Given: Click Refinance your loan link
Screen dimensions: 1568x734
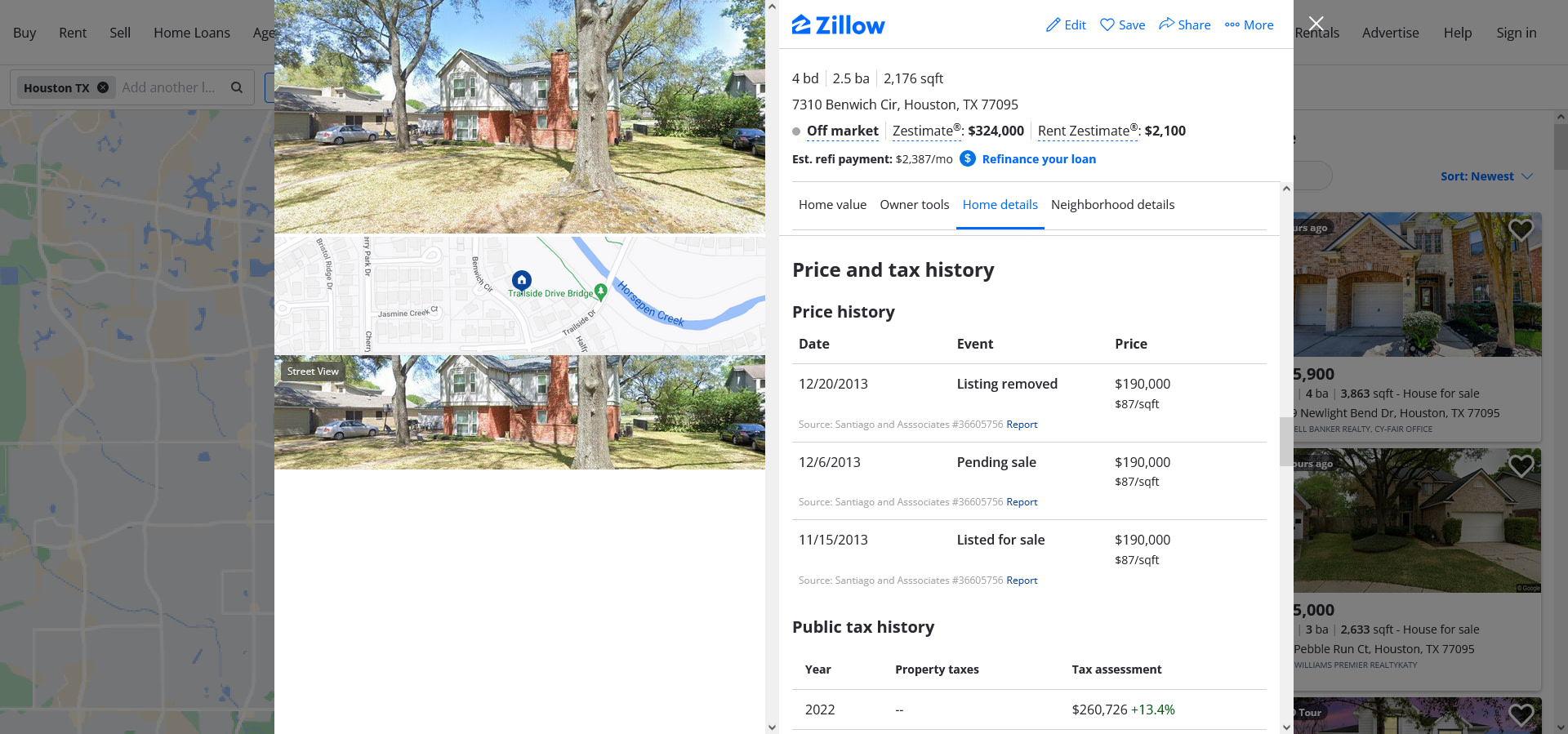Looking at the screenshot, I should pos(1039,159).
